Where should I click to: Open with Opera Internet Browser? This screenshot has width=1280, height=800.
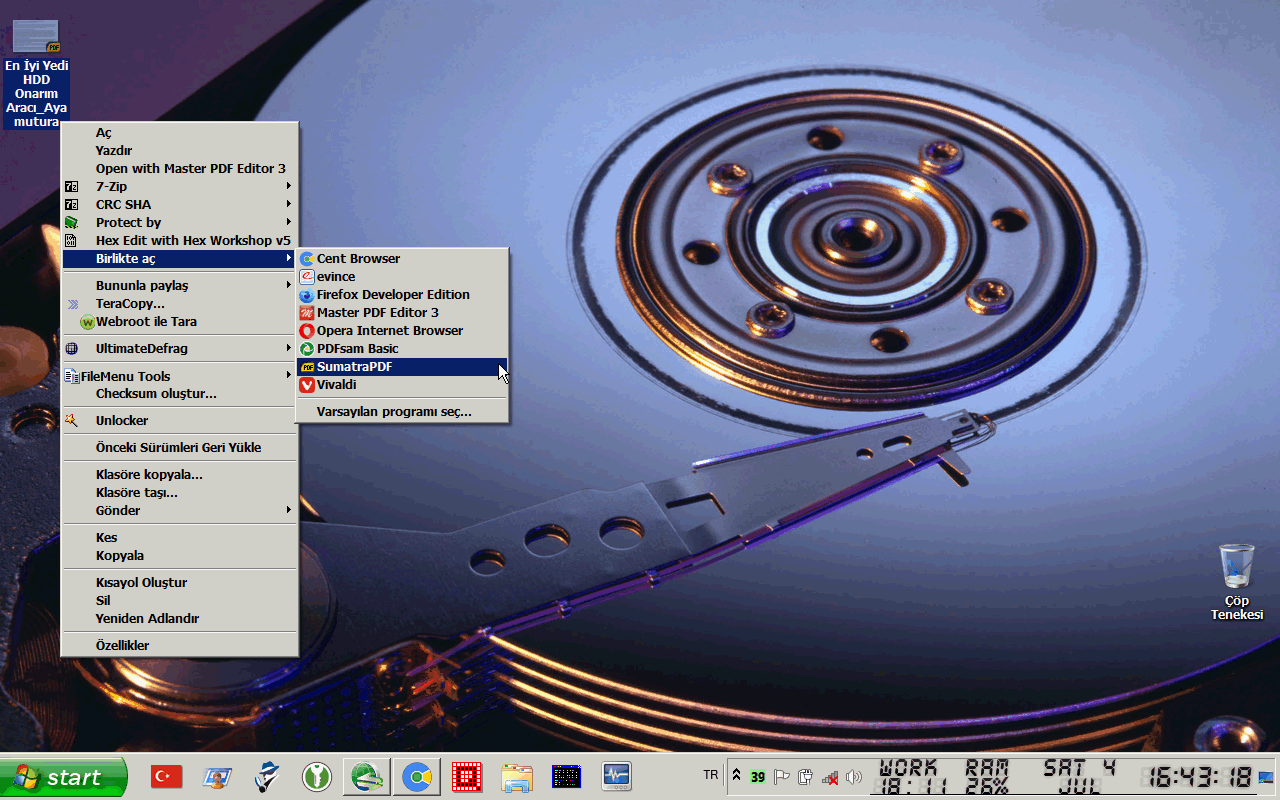(x=402, y=330)
